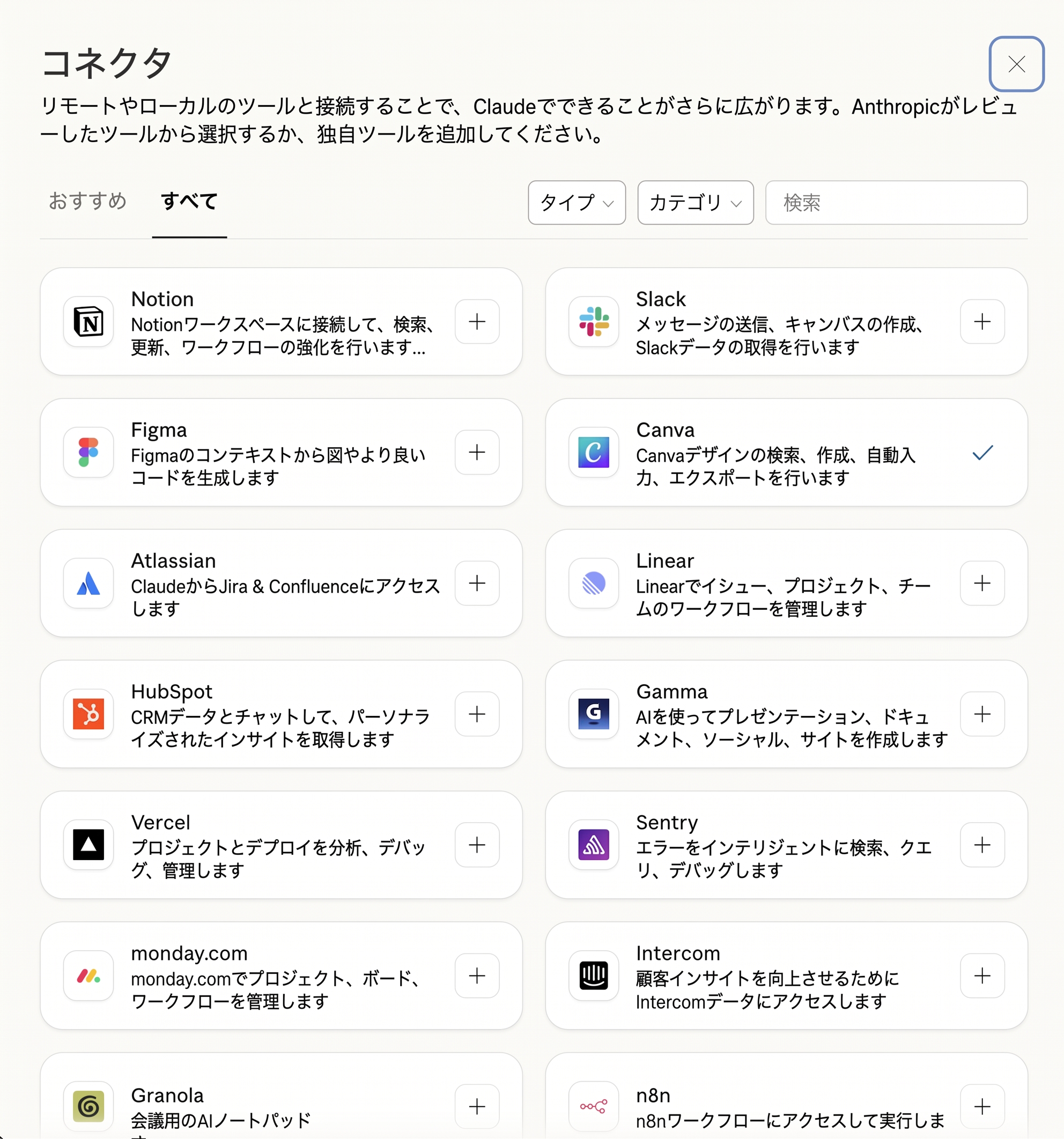Click the HubSpot logo icon

coord(88,714)
